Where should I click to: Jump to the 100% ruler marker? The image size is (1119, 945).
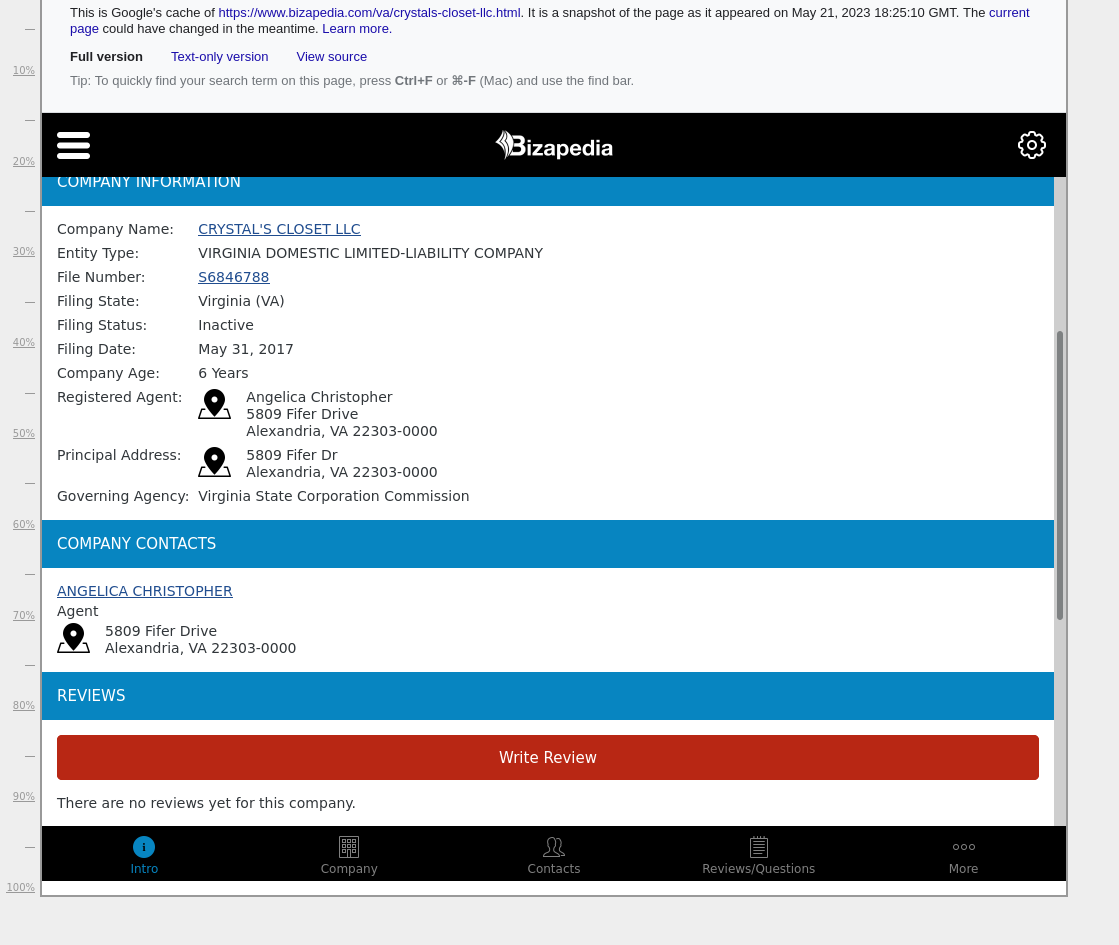pyautogui.click(x=21, y=887)
